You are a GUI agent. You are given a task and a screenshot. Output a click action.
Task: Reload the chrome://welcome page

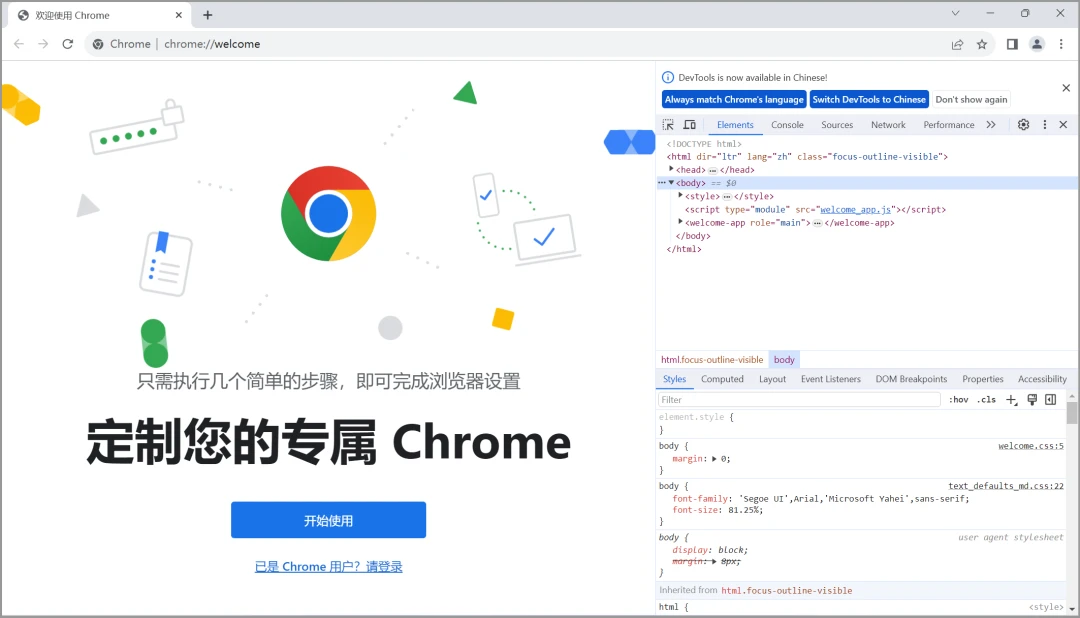point(68,44)
